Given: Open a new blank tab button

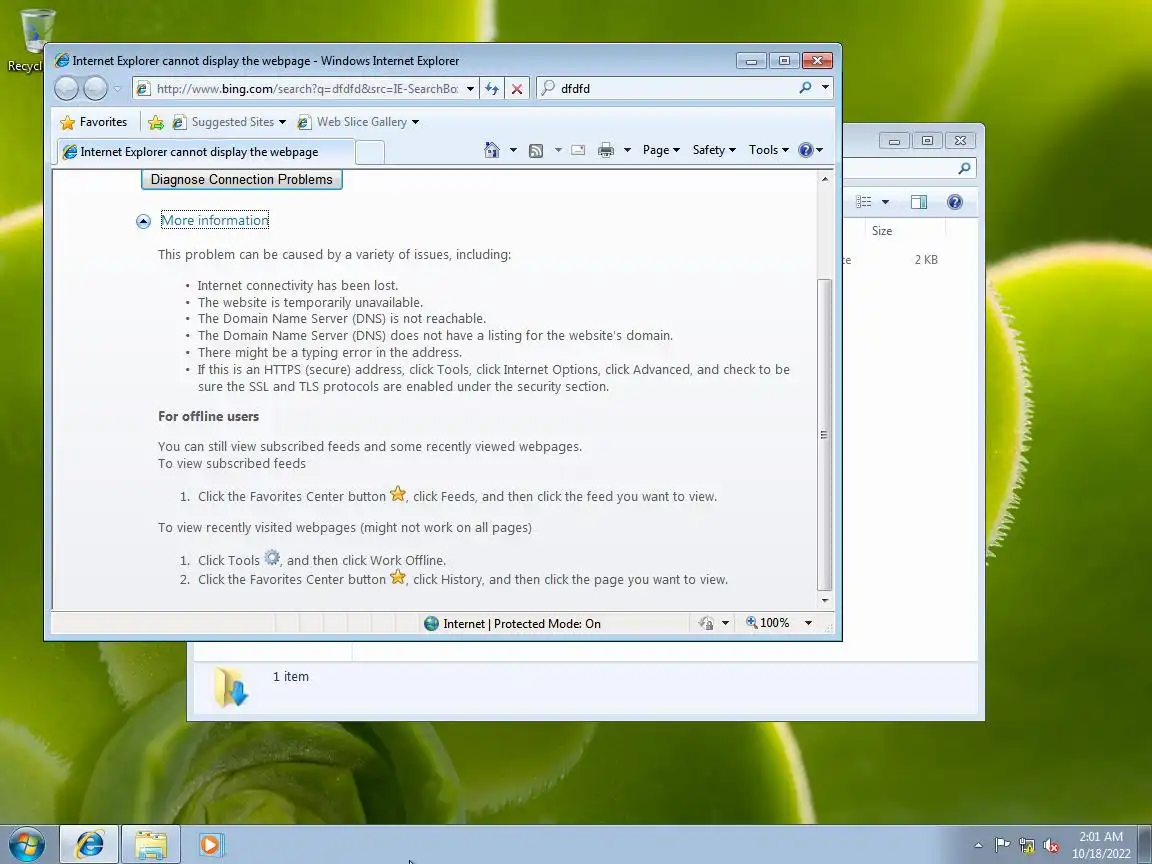Looking at the screenshot, I should pos(370,152).
